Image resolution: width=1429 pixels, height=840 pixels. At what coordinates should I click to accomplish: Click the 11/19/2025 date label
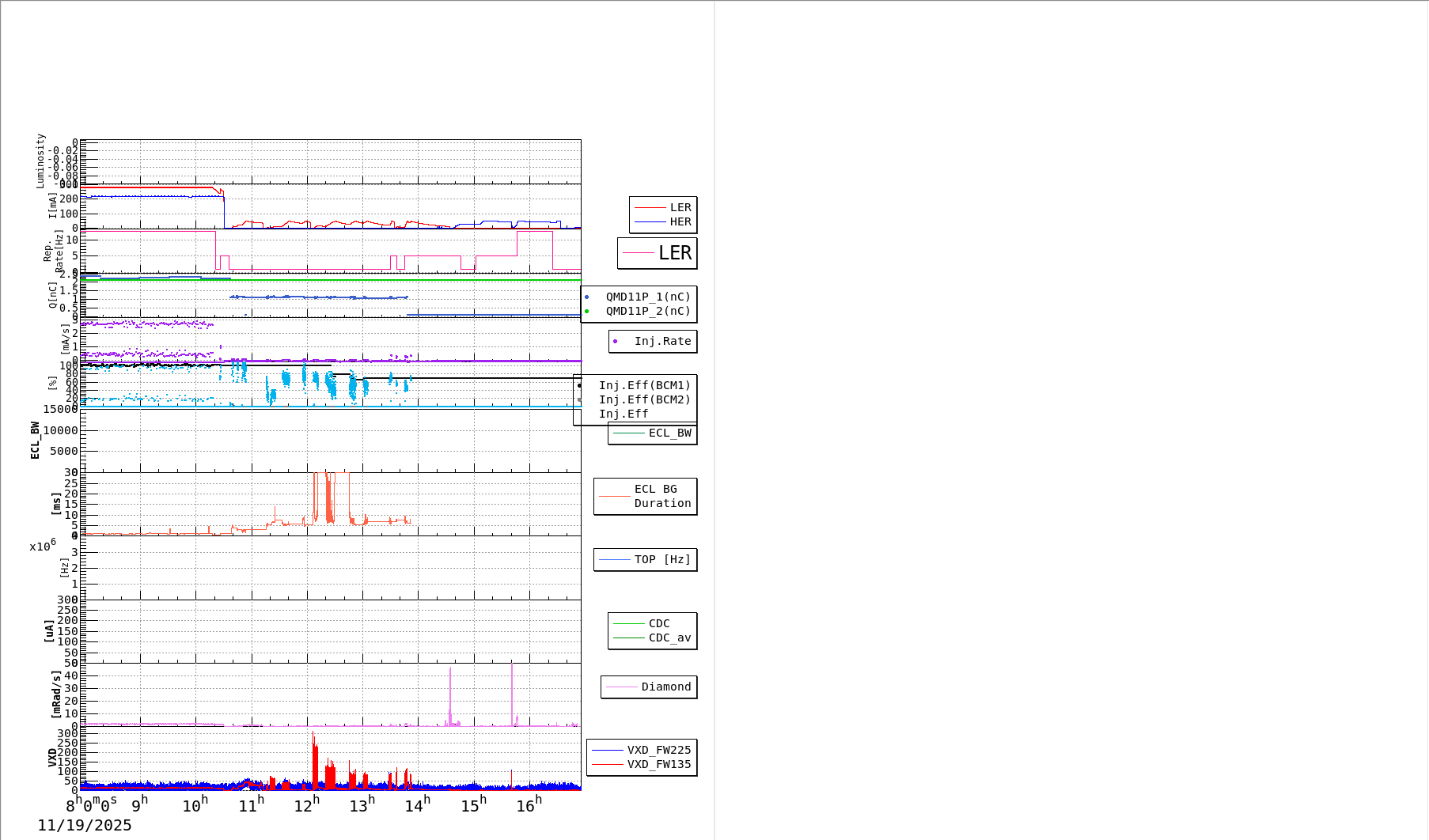coord(85,826)
